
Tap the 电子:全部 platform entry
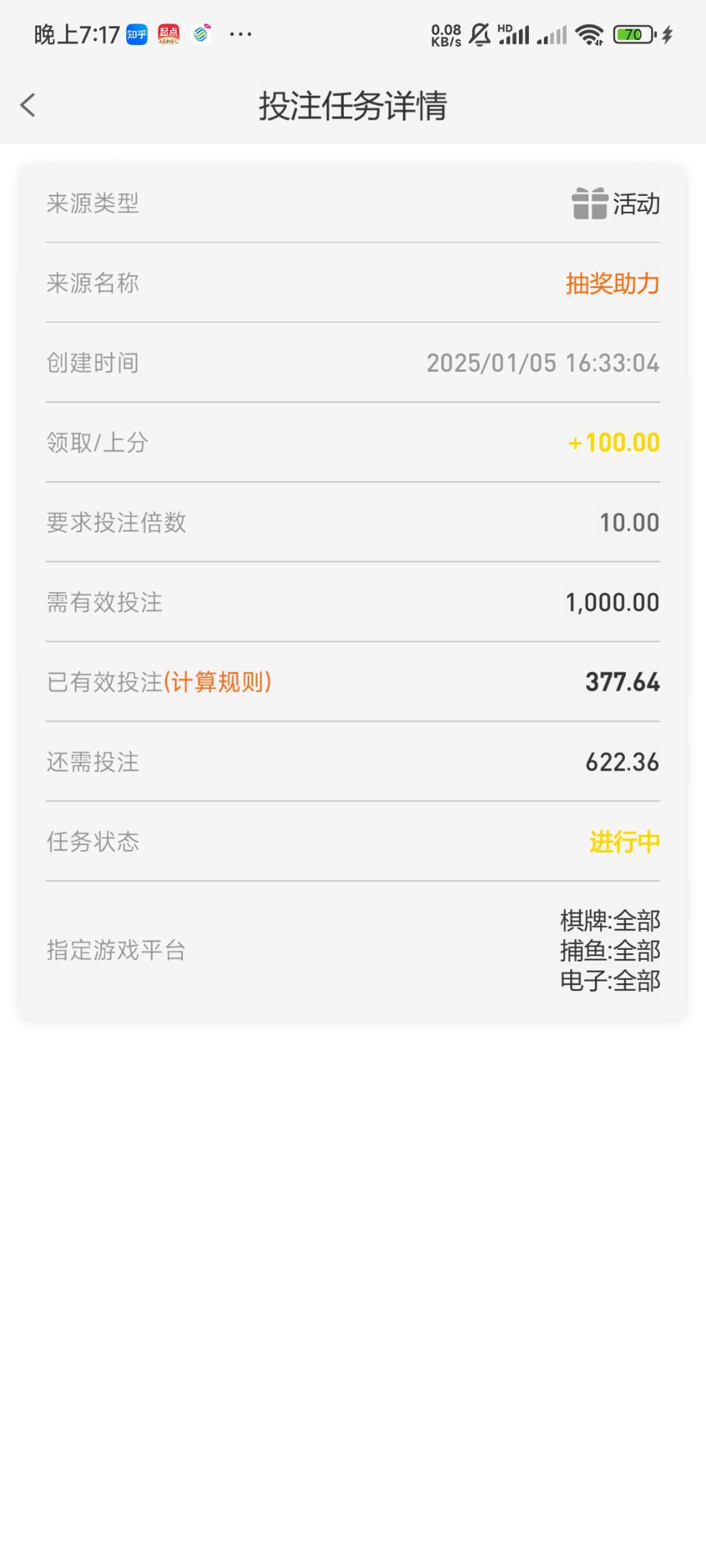tap(610, 981)
